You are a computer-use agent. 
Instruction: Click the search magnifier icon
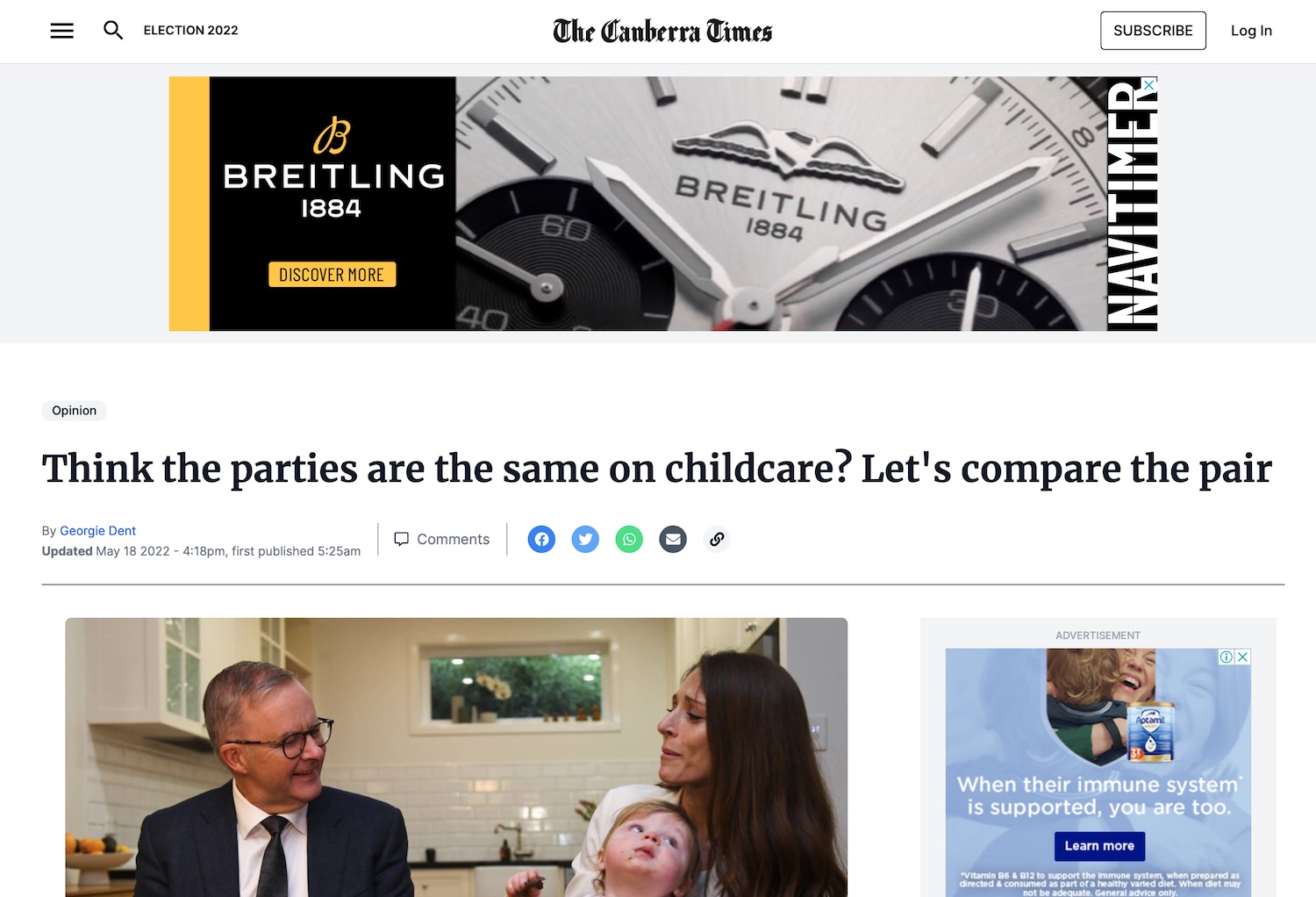113,31
